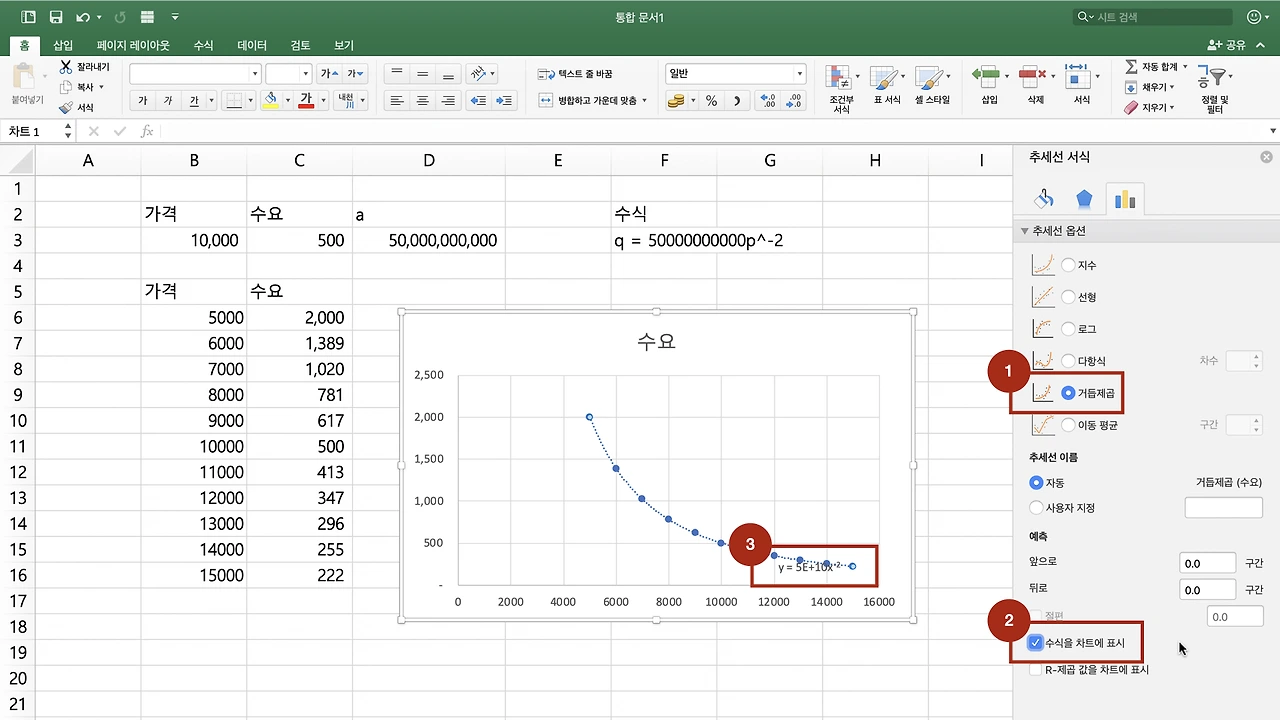The height and width of the screenshot is (720, 1280).
Task: Switch to the Review (검토) ribbon tab
Action: 300,45
